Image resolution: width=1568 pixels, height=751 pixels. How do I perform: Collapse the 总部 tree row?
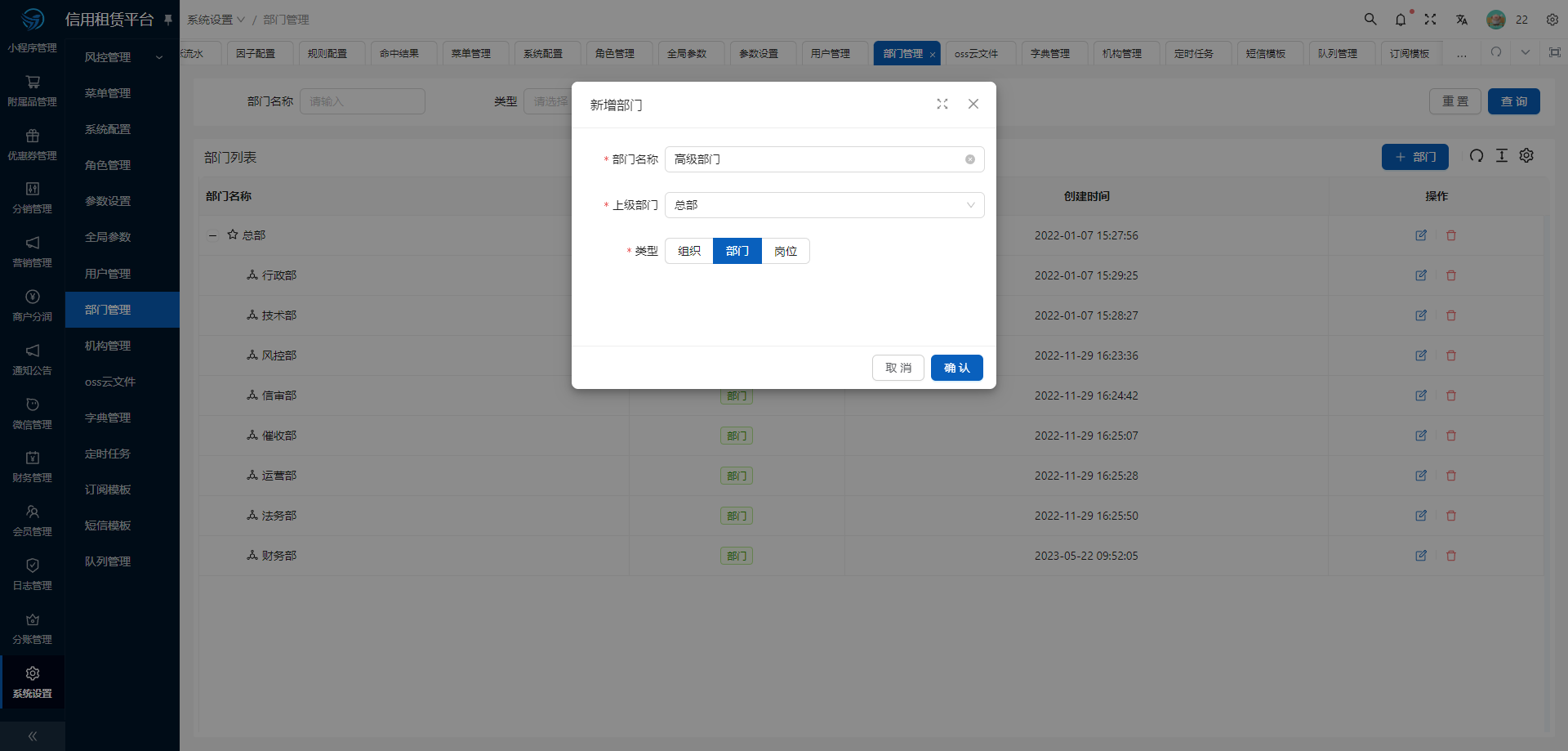point(212,235)
